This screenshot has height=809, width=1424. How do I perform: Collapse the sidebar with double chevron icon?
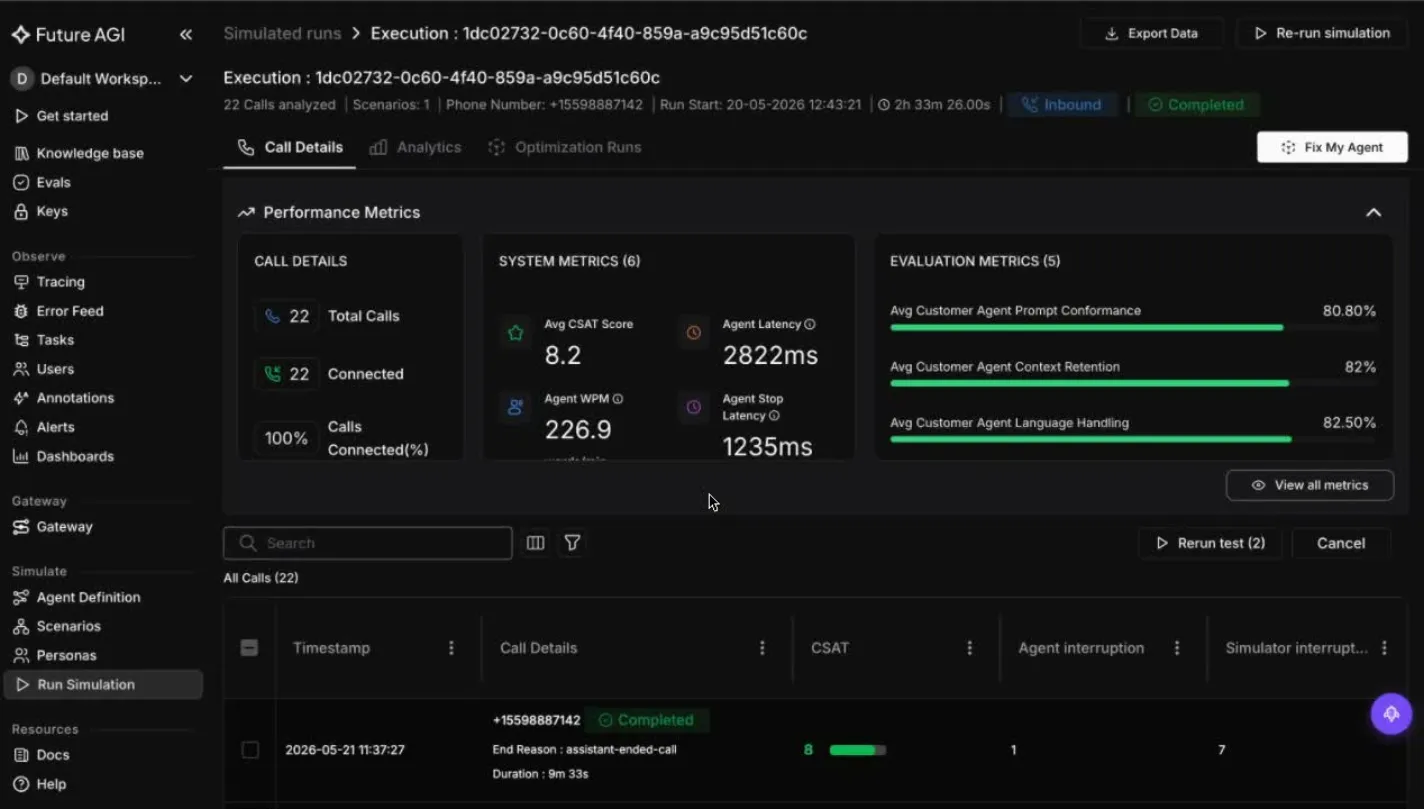[x=186, y=35]
